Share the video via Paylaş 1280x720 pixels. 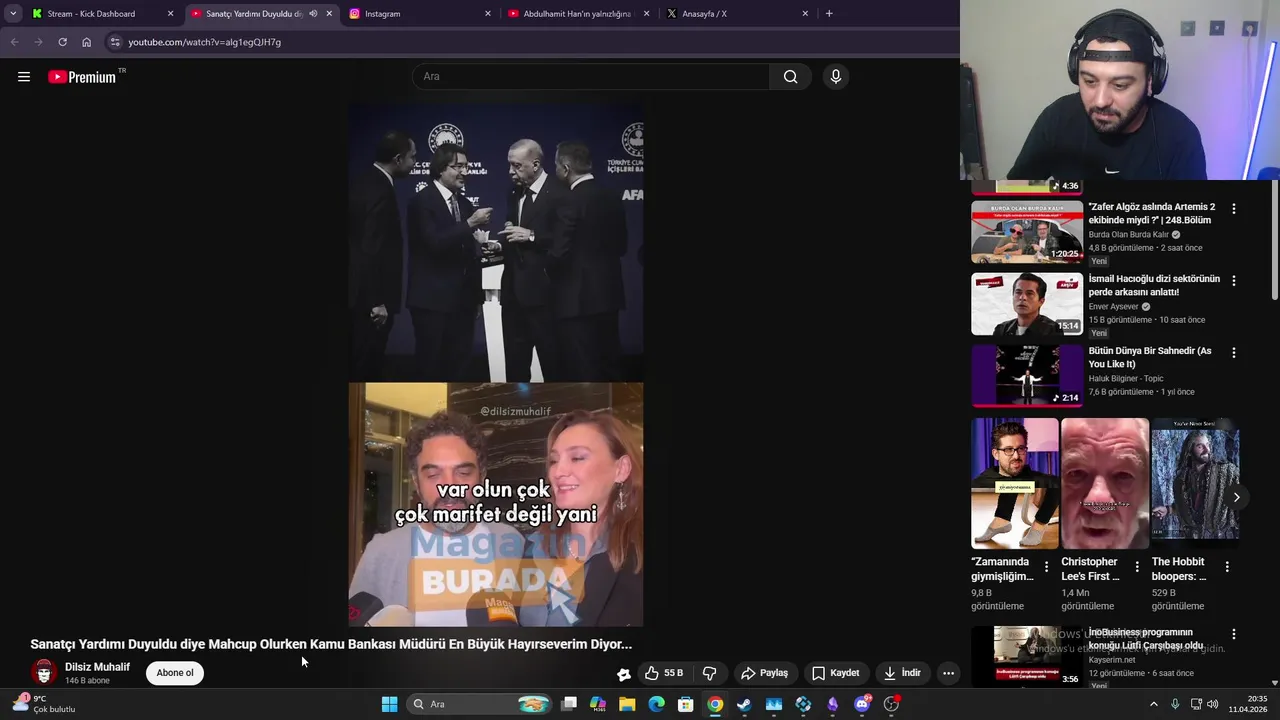tap(764, 673)
